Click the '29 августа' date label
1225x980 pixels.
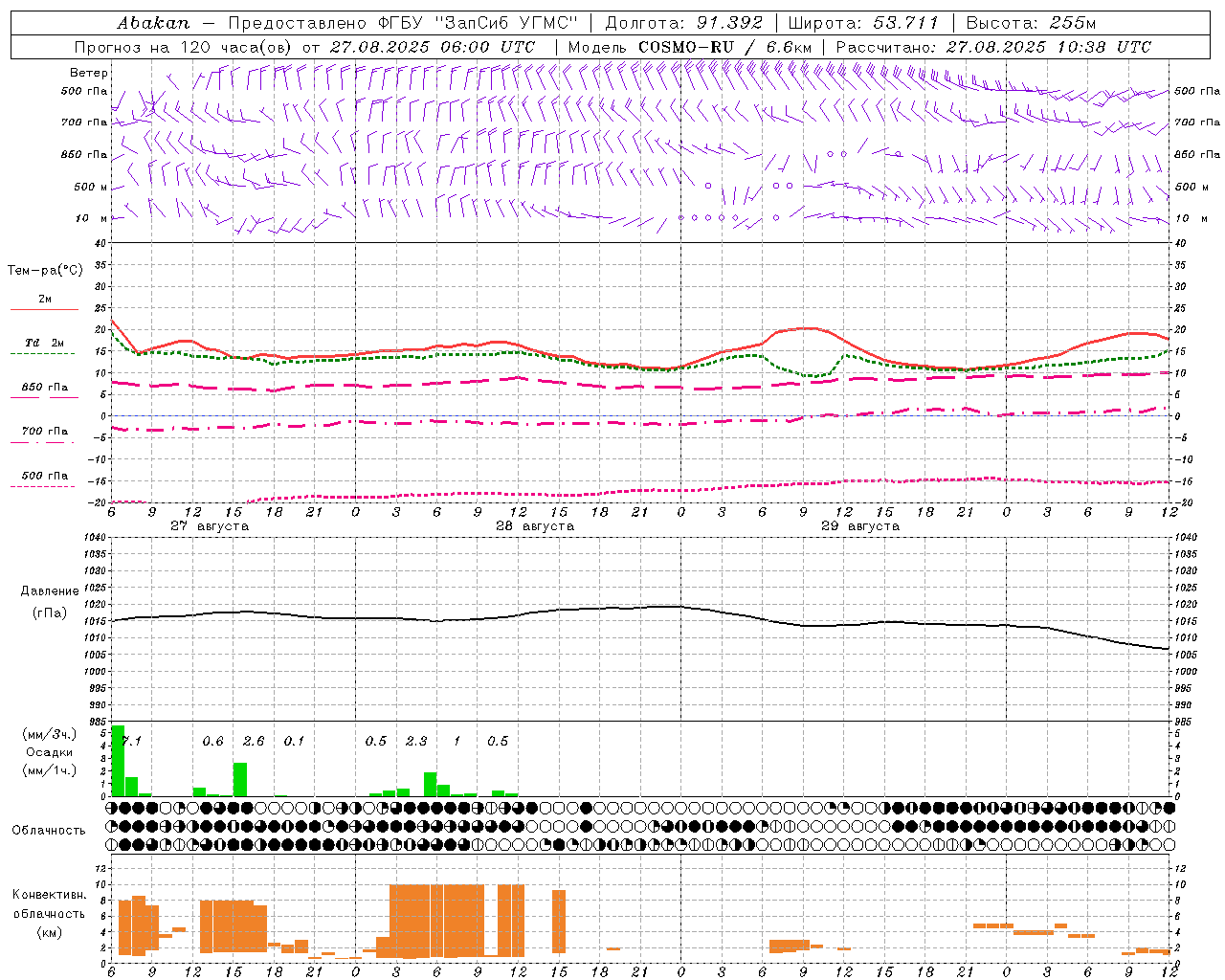[860, 526]
